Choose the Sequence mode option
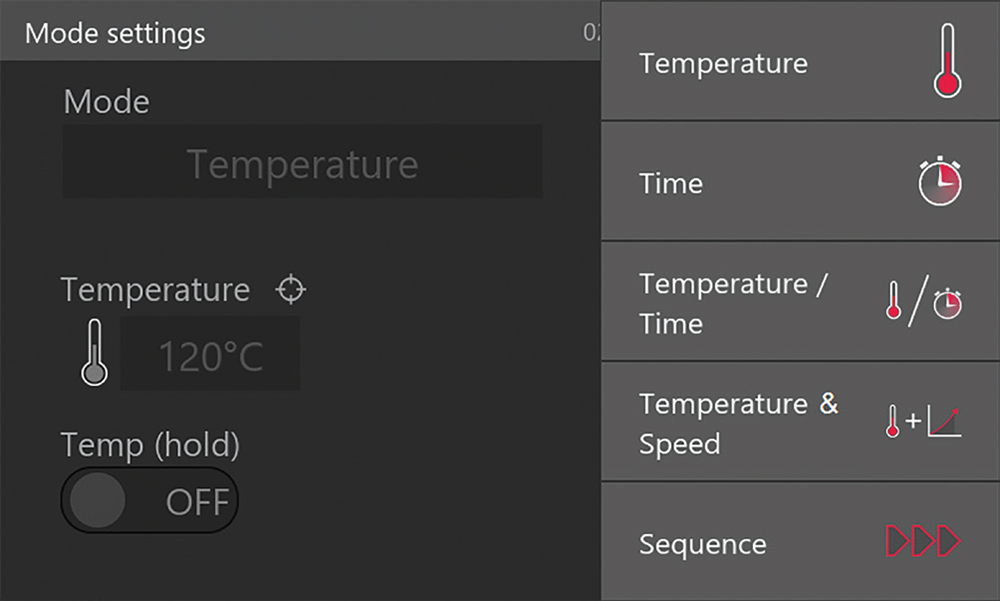Image resolution: width=1000 pixels, height=601 pixels. 703,544
